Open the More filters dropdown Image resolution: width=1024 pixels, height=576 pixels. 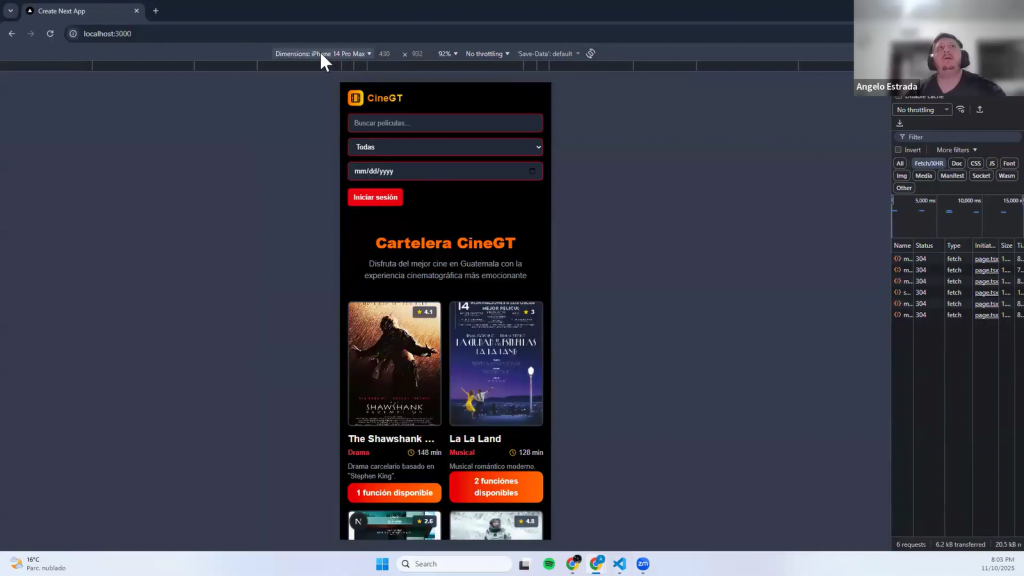tap(956, 150)
